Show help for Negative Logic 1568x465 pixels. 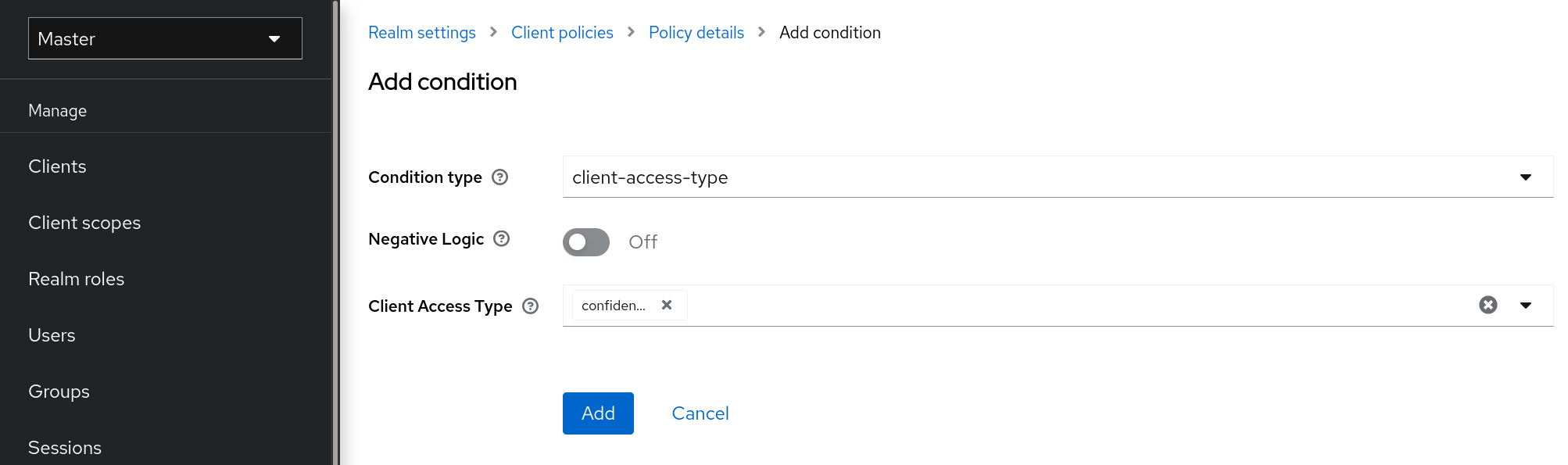pyautogui.click(x=503, y=239)
